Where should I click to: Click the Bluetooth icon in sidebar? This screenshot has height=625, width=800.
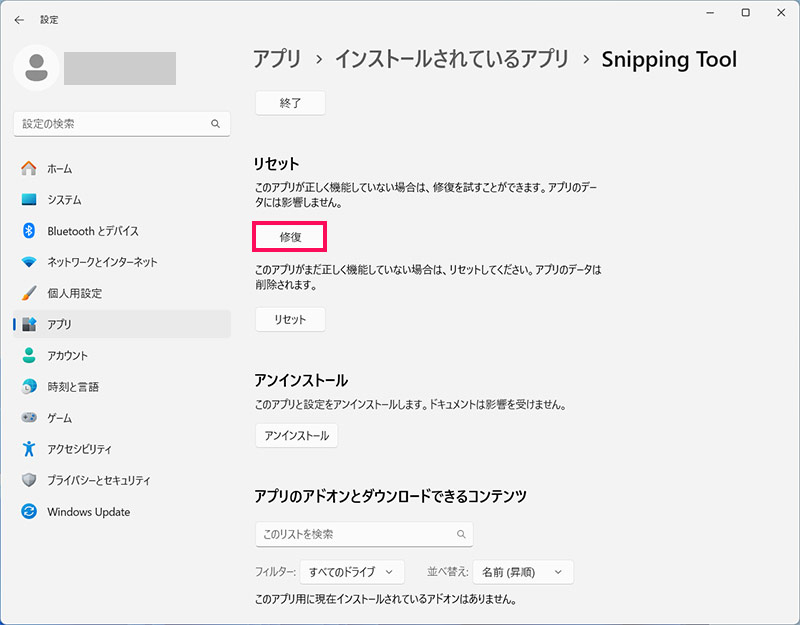pos(29,231)
